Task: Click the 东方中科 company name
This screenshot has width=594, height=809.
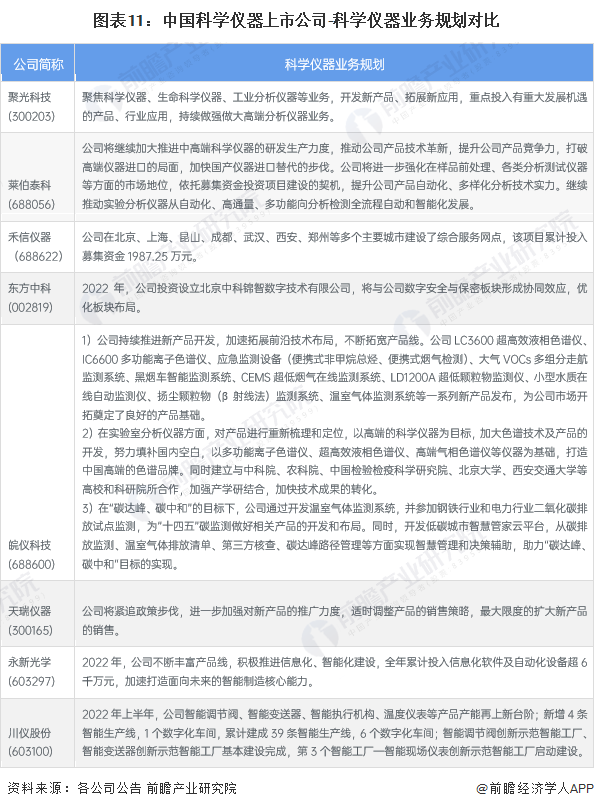Action: point(29,288)
